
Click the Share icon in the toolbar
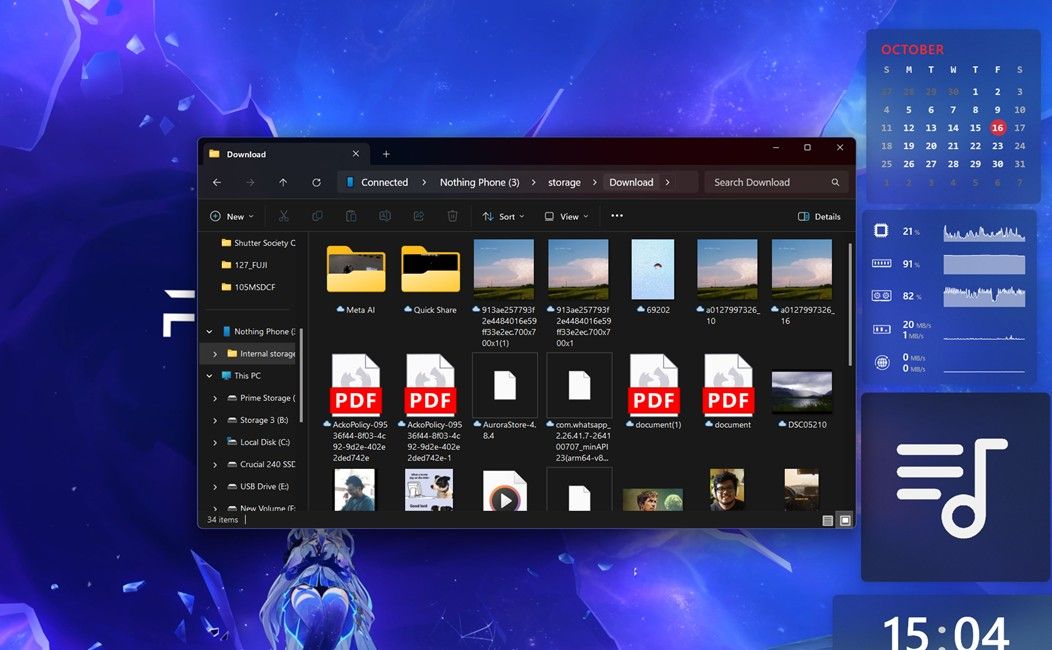(x=419, y=216)
